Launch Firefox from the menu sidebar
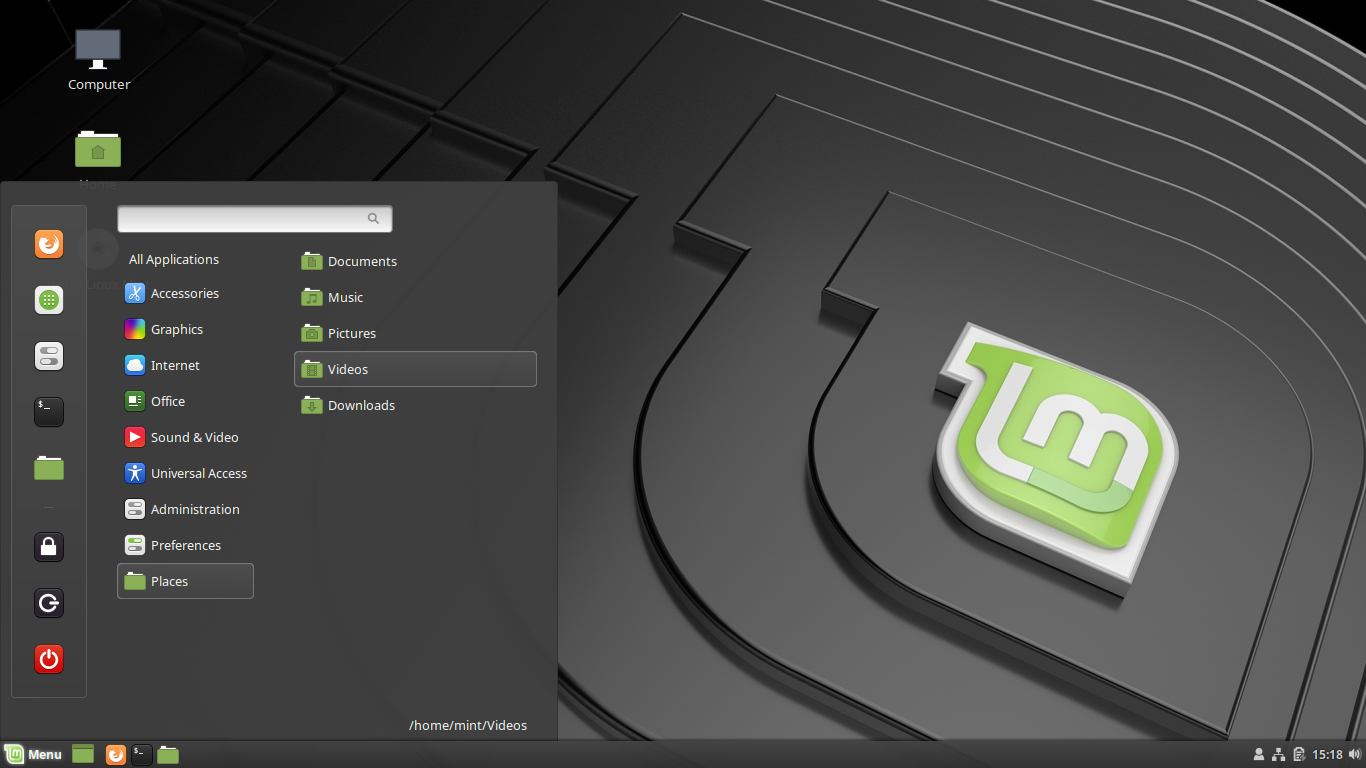The width and height of the screenshot is (1366, 768). pyautogui.click(x=48, y=243)
